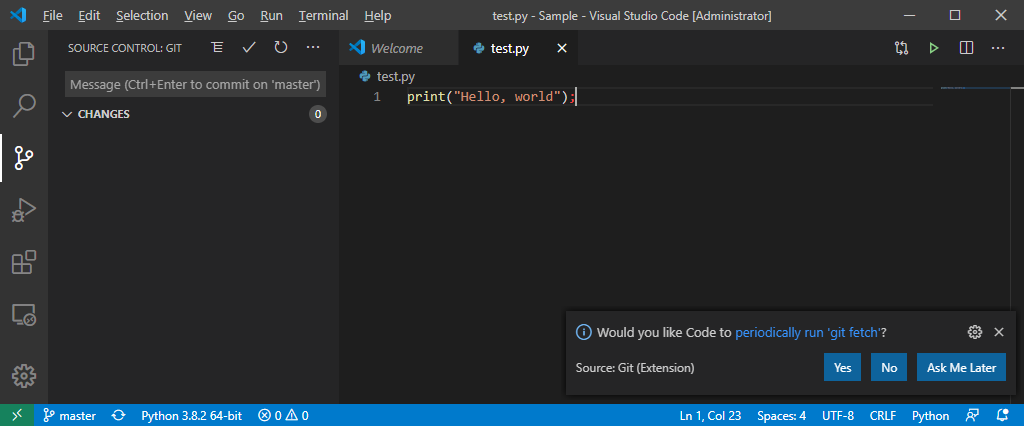Open the Edit menu
Viewport: 1024px width, 426px height.
(89, 15)
